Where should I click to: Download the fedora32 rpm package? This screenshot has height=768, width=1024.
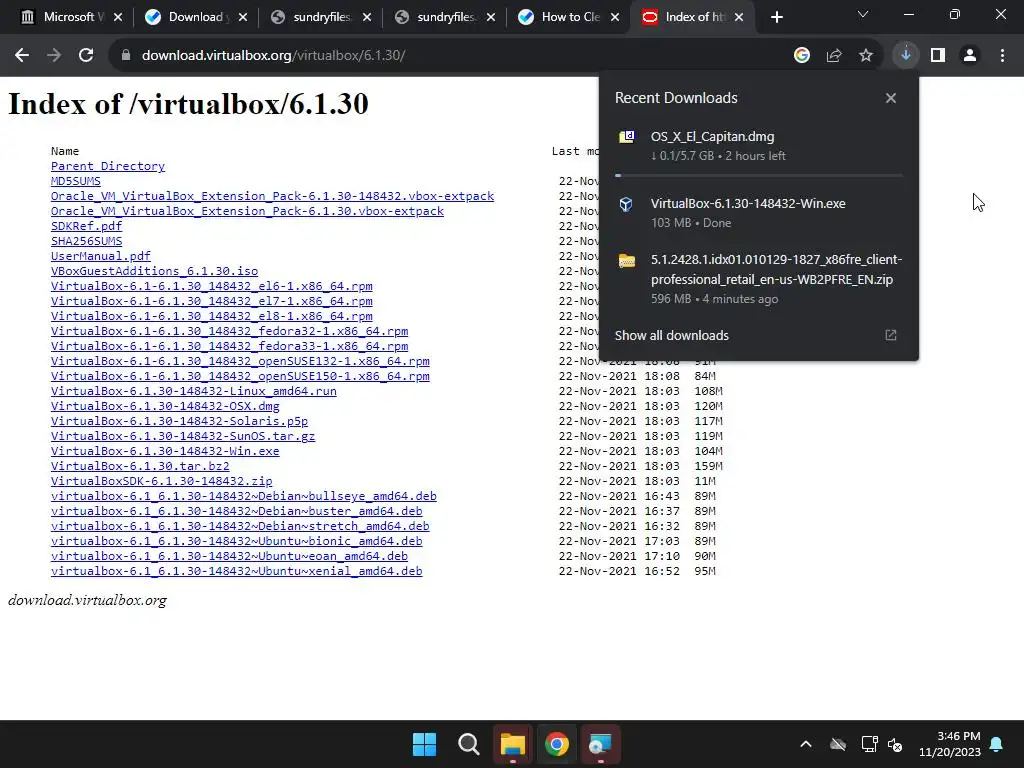point(229,331)
